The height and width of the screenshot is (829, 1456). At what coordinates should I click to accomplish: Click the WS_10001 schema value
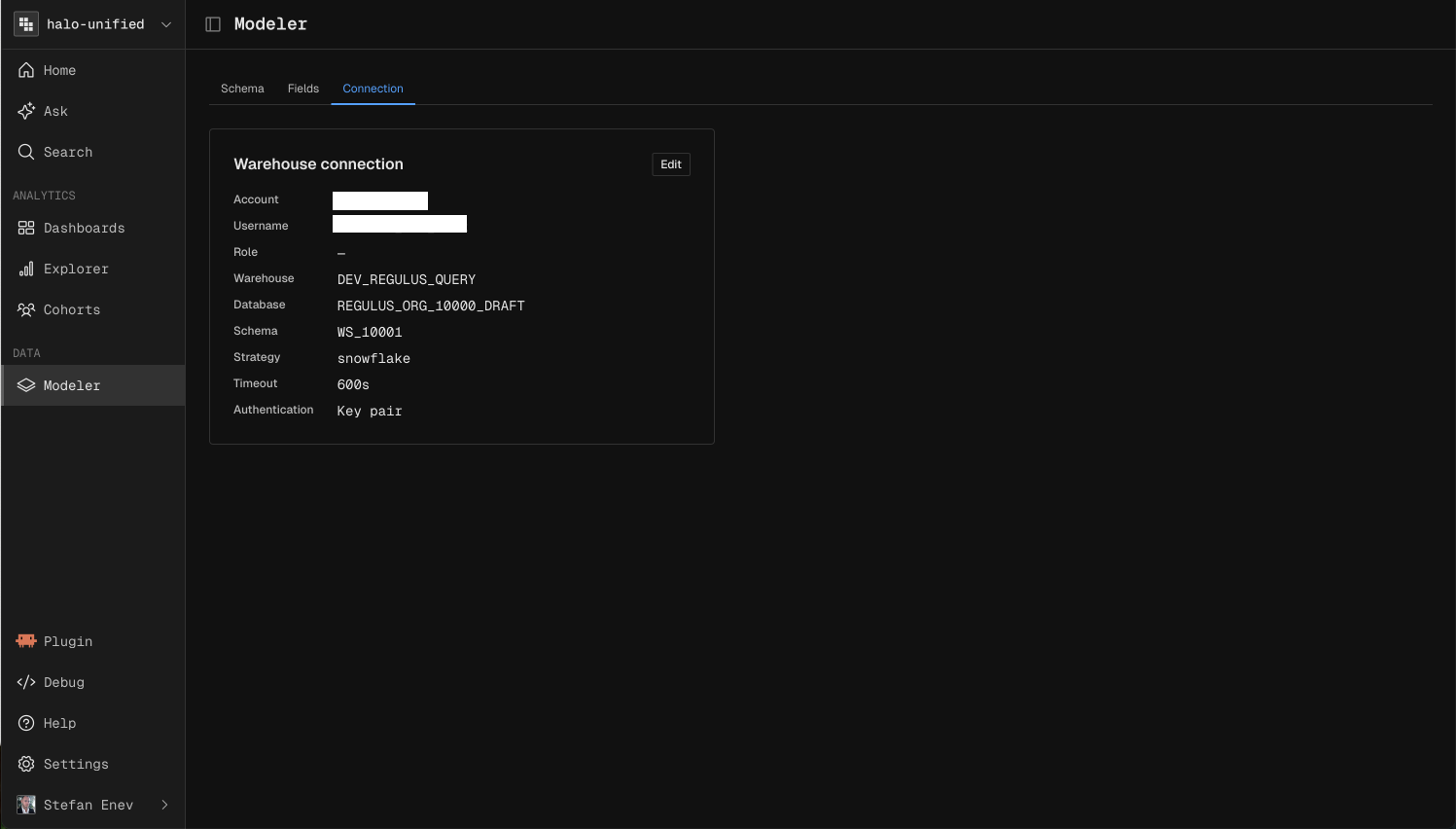coord(370,332)
